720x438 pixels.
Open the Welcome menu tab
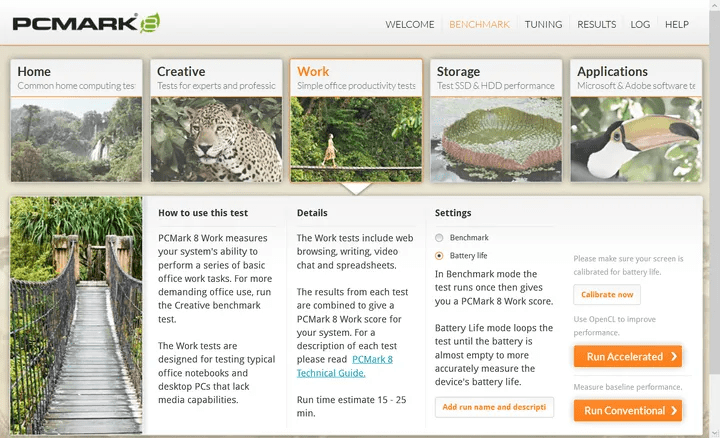tap(410, 24)
